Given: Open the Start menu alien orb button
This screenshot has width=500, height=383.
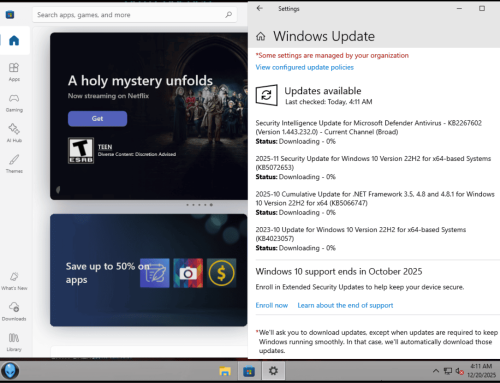Looking at the screenshot, I should [x=10, y=371].
